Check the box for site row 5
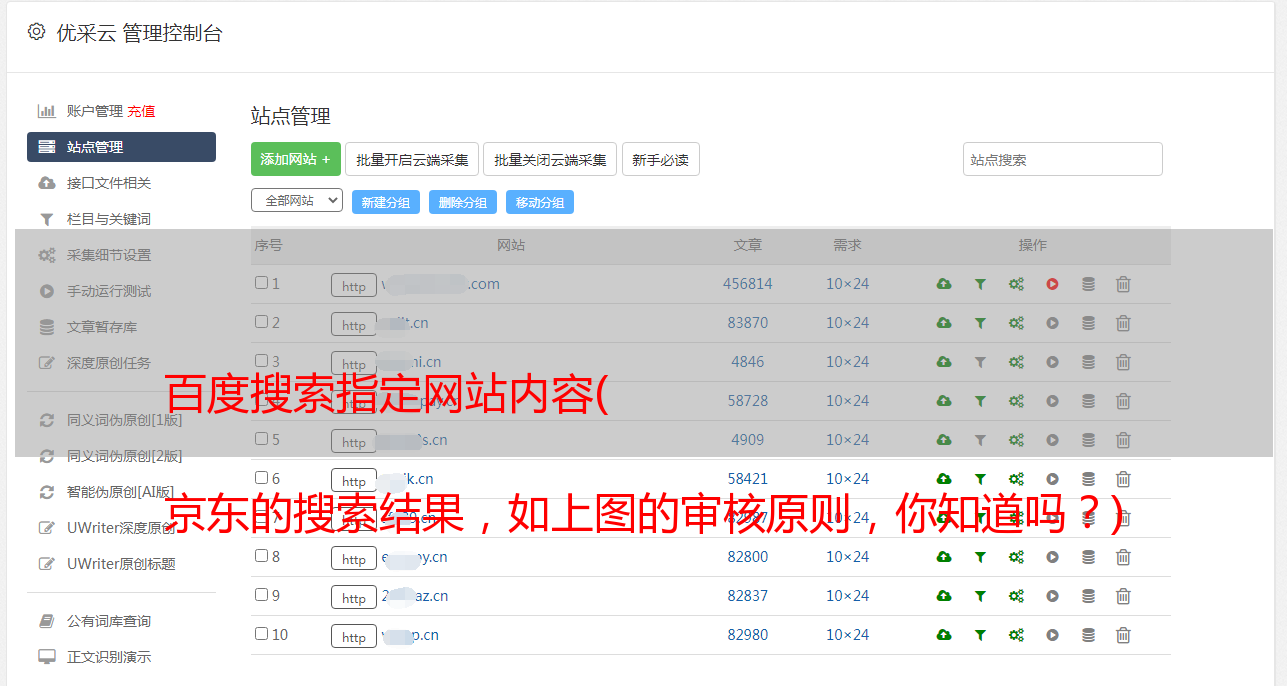Viewport: 1287px width, 686px height. coord(261,439)
